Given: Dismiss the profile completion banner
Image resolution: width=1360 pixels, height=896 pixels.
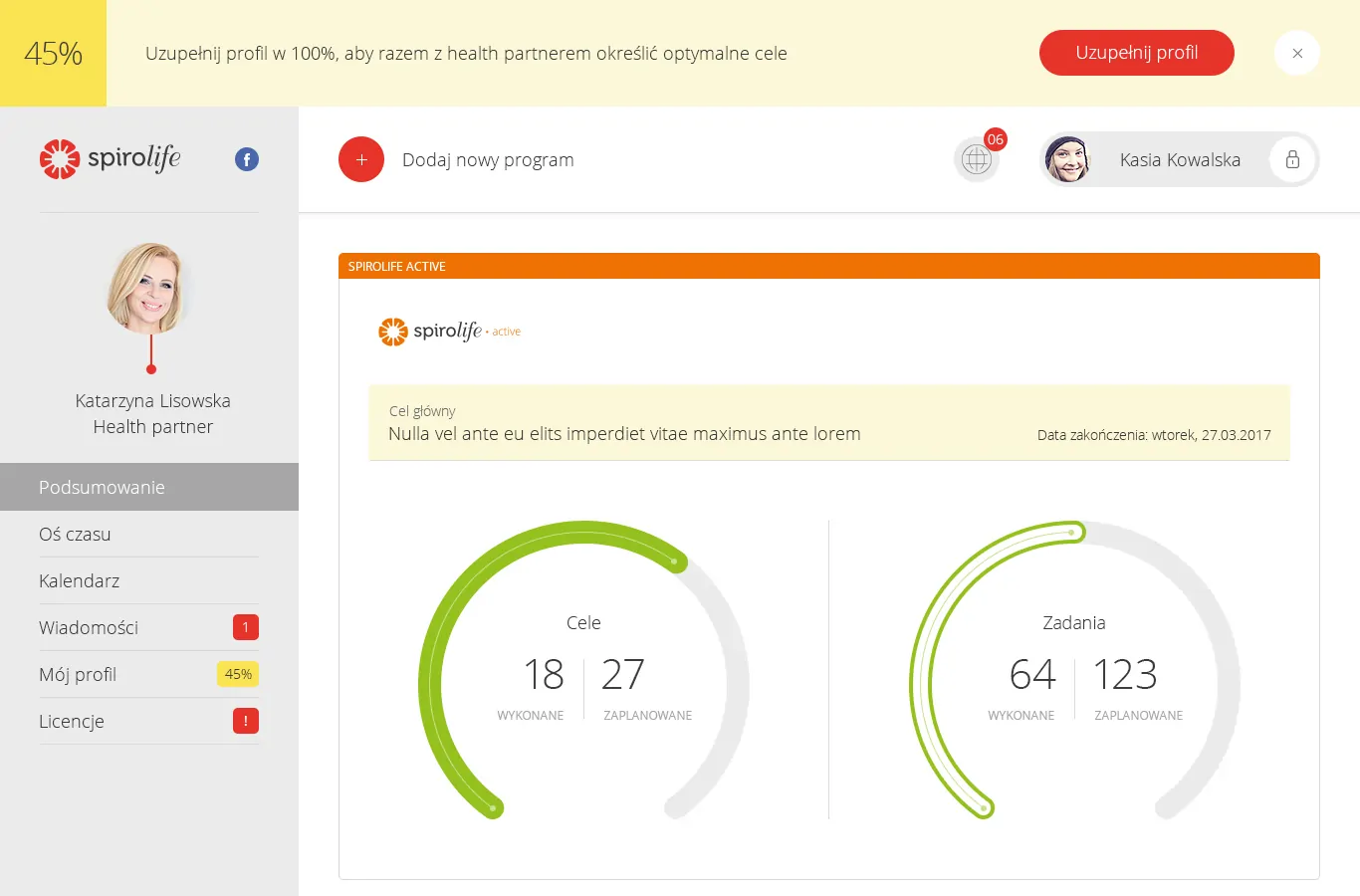Looking at the screenshot, I should pyautogui.click(x=1296, y=54).
